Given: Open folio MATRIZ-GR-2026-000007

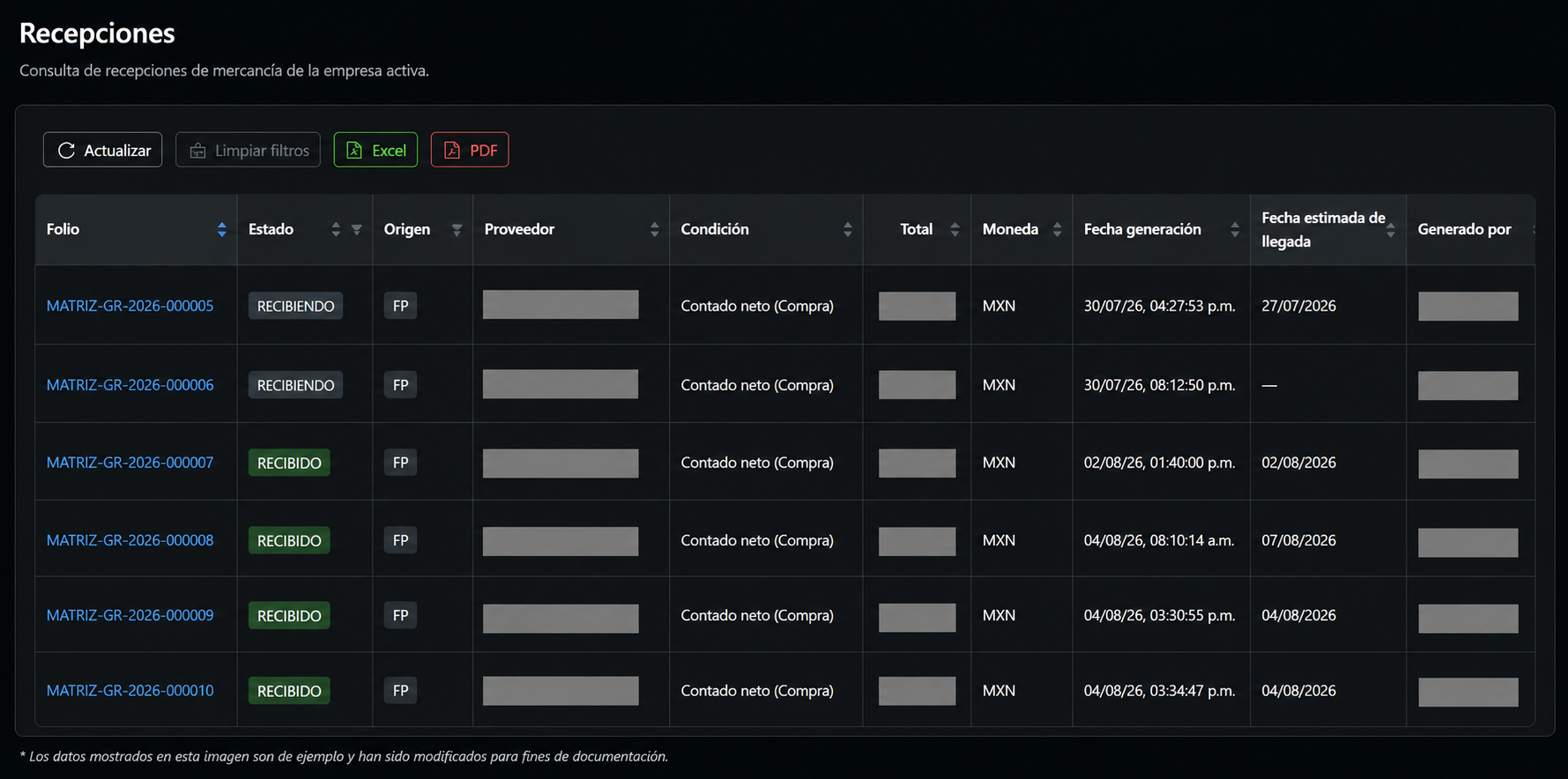Looking at the screenshot, I should [x=130, y=463].
